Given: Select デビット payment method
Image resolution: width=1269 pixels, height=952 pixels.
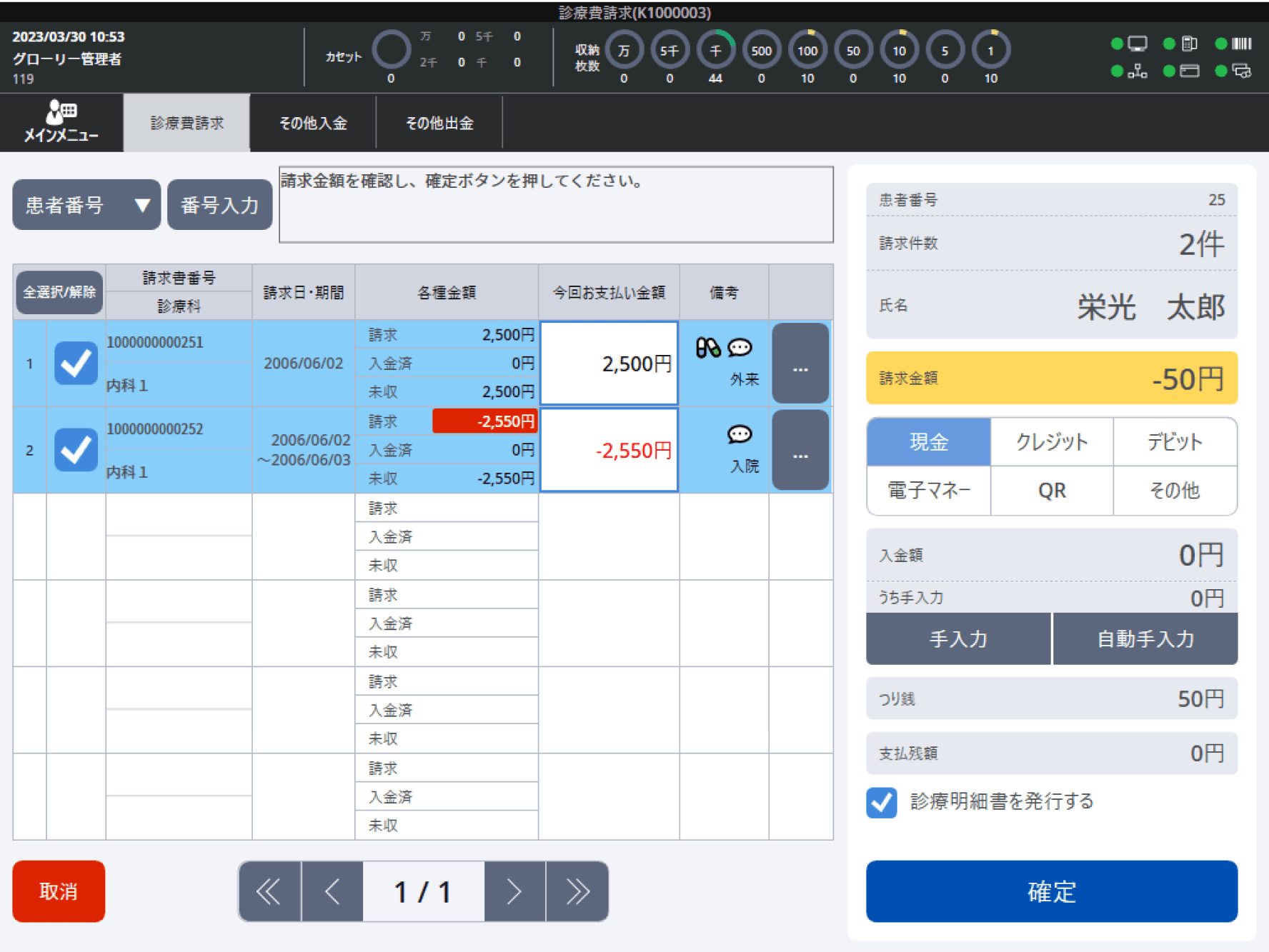Looking at the screenshot, I should (1175, 442).
